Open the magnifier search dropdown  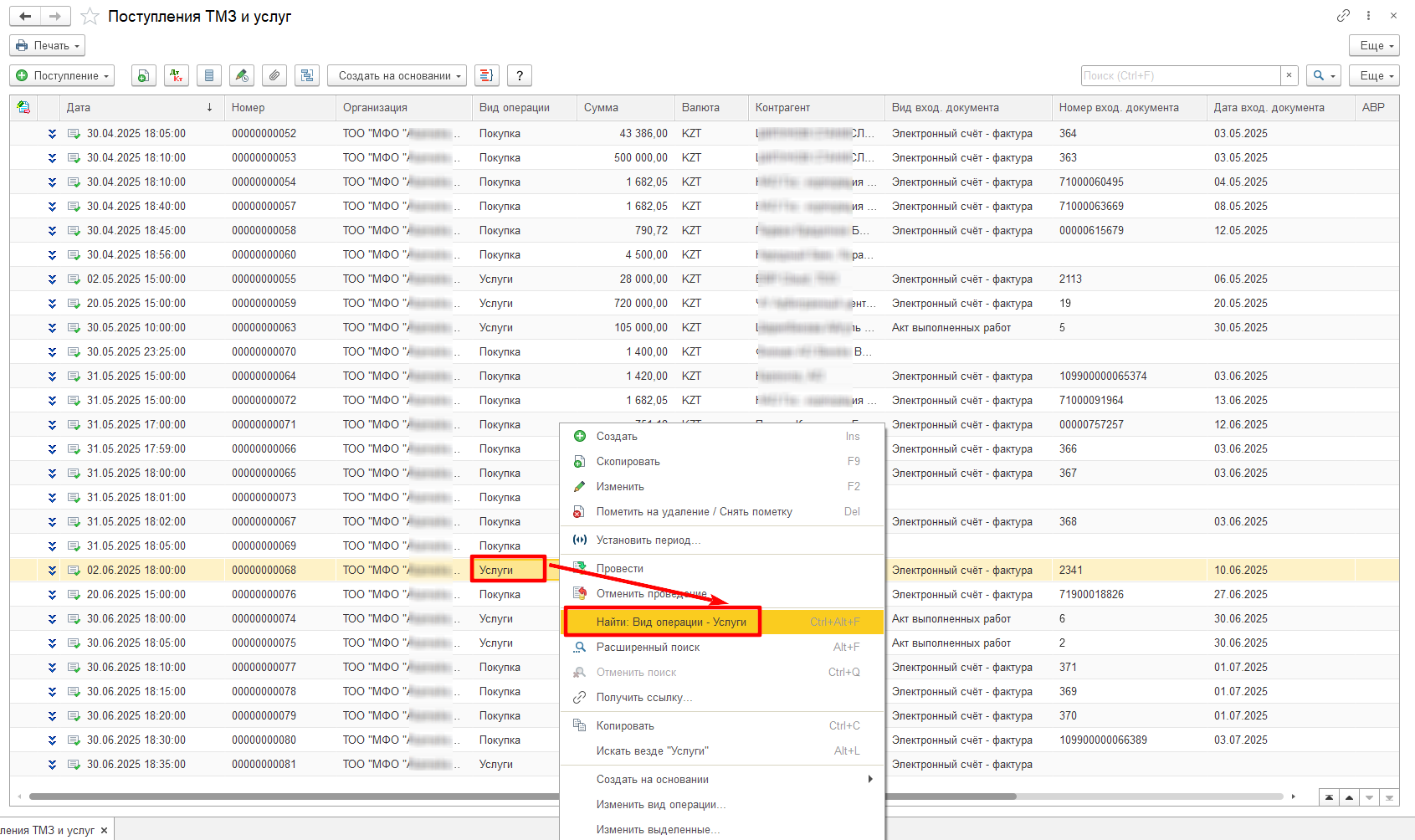[1324, 75]
